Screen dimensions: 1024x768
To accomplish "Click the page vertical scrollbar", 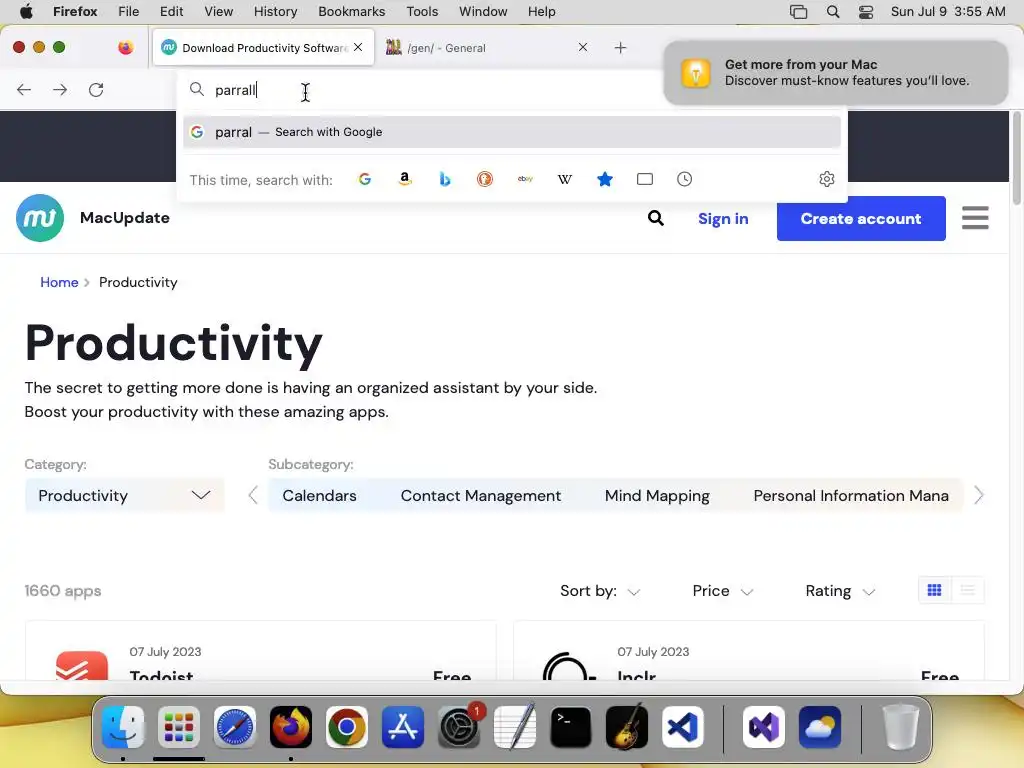I will click(1016, 159).
